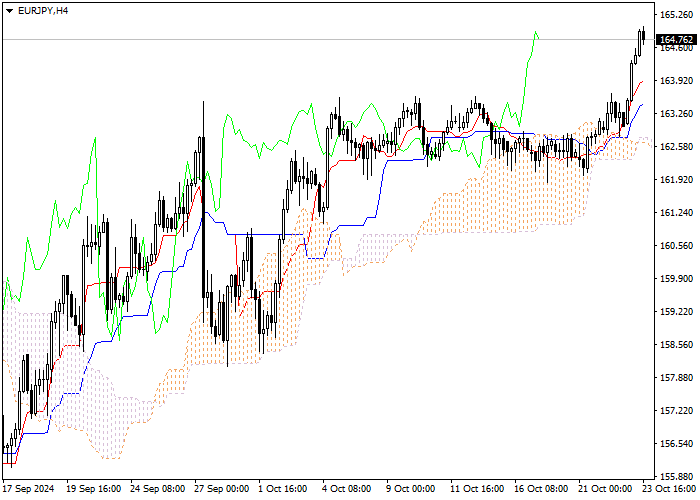Click the 163.260 price scale label

[x=676, y=114]
